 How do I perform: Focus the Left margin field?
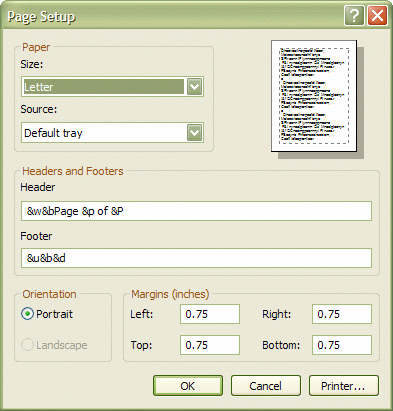(210, 314)
